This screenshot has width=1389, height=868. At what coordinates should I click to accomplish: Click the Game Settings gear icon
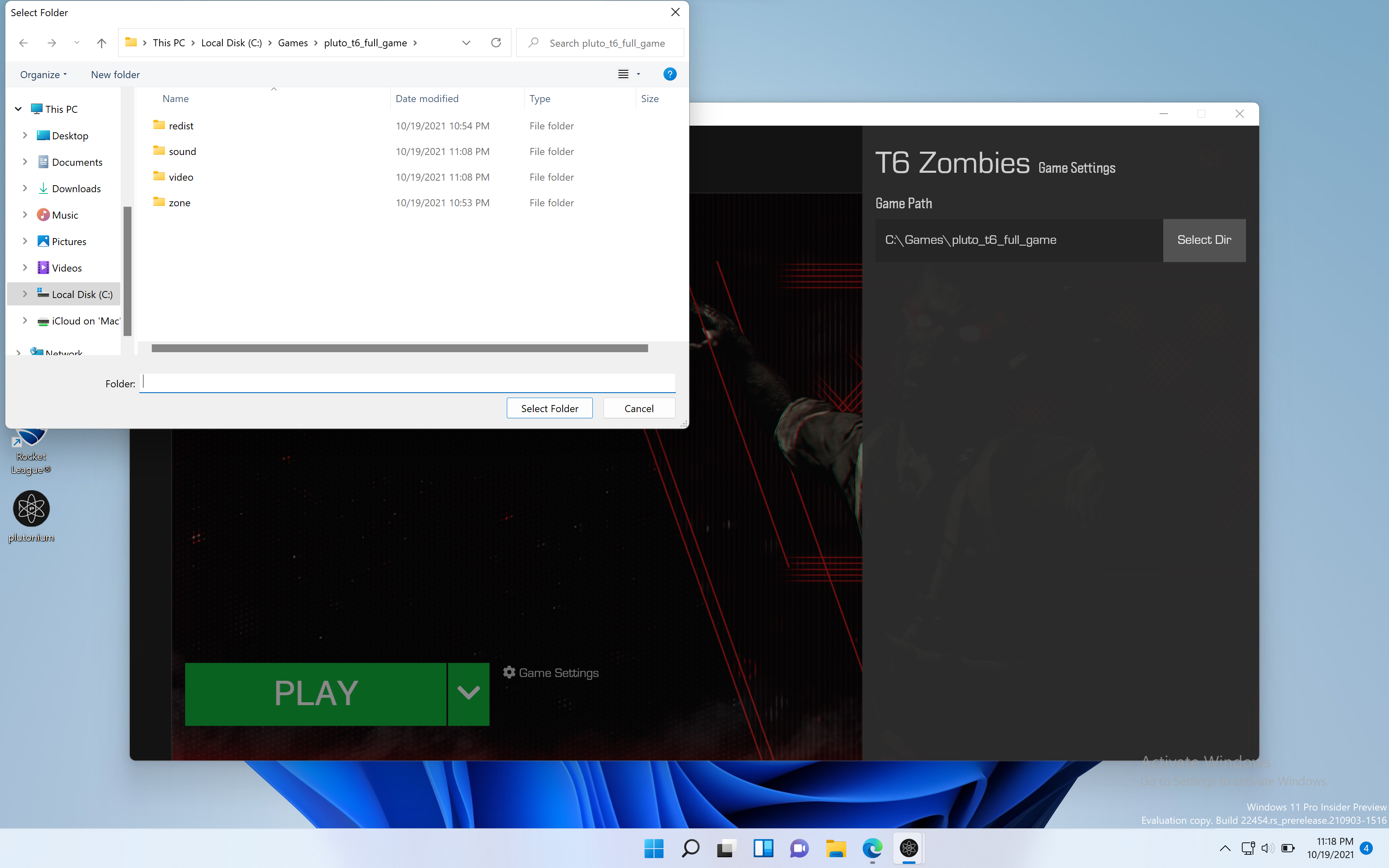coord(509,672)
